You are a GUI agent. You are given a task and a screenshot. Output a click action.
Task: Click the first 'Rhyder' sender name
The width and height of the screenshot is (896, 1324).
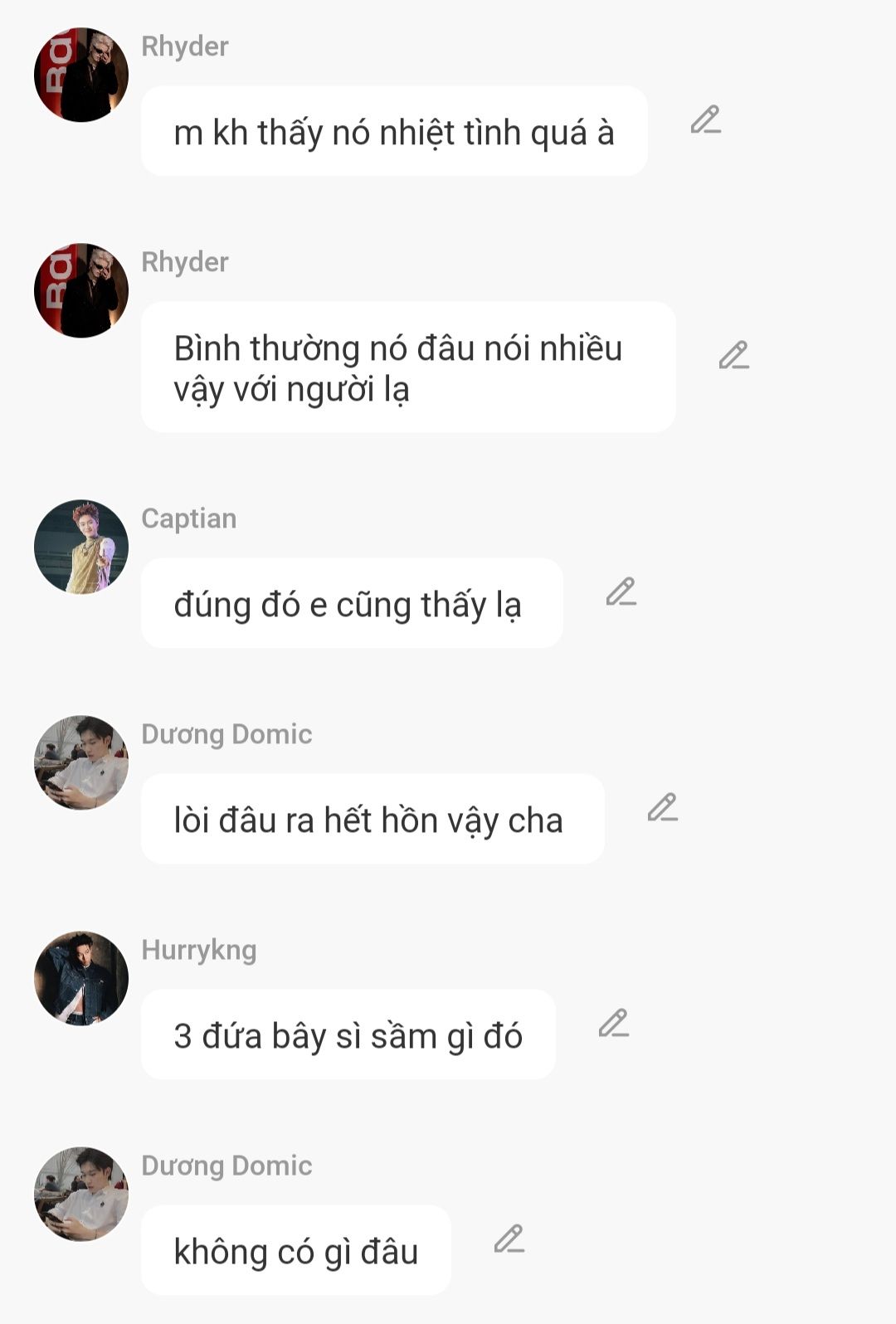(185, 46)
